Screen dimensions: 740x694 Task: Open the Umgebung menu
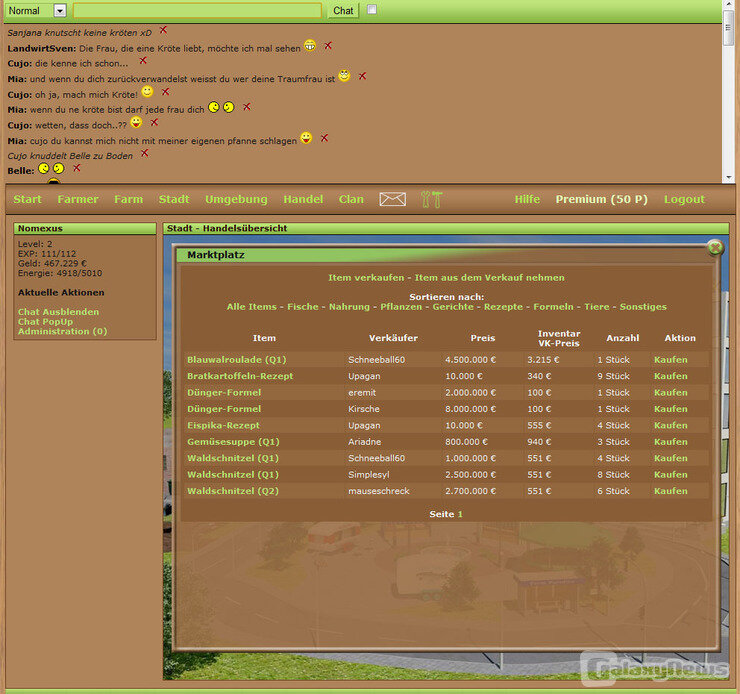(x=236, y=199)
